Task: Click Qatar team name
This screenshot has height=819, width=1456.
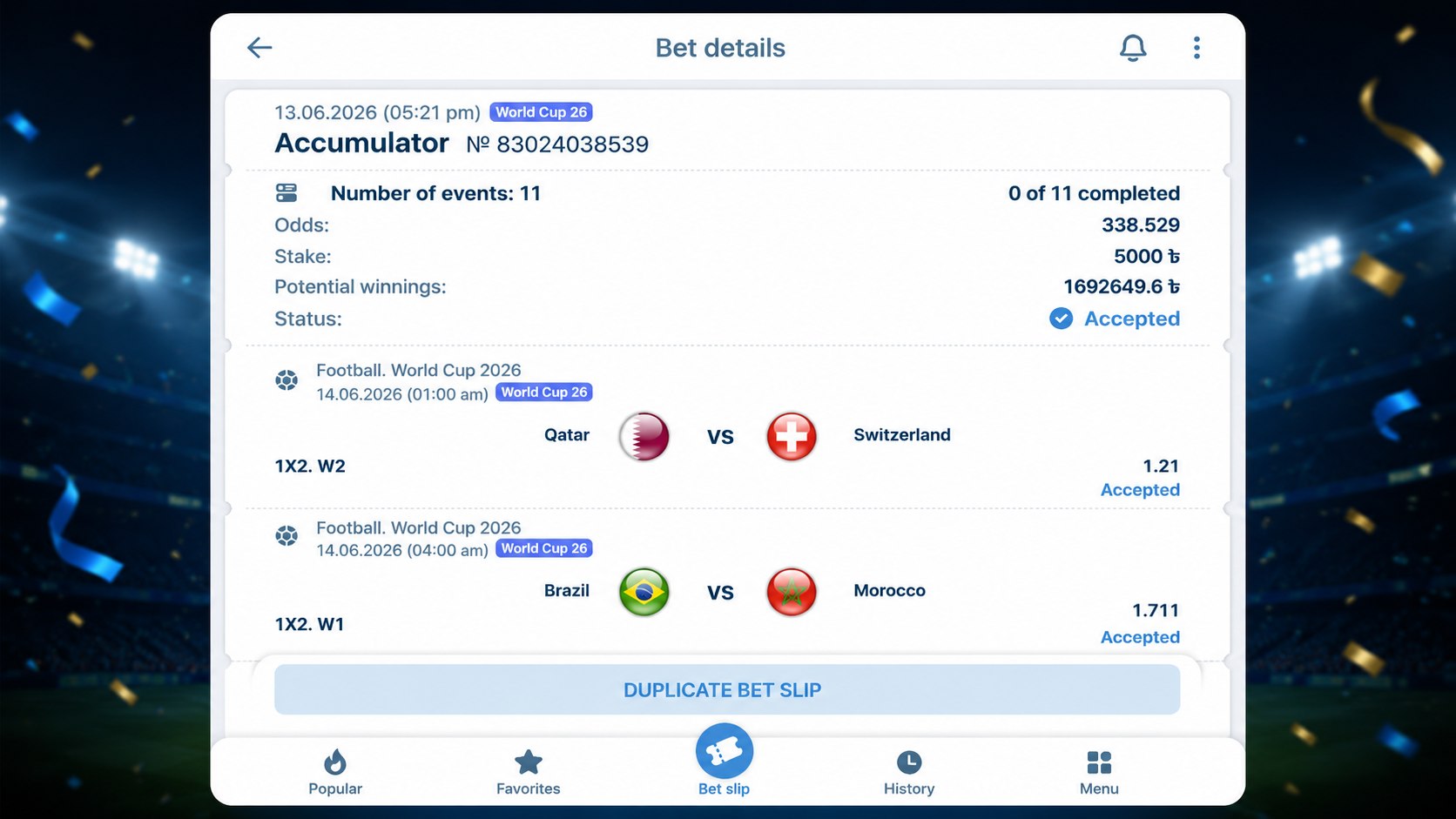Action: [x=567, y=435]
